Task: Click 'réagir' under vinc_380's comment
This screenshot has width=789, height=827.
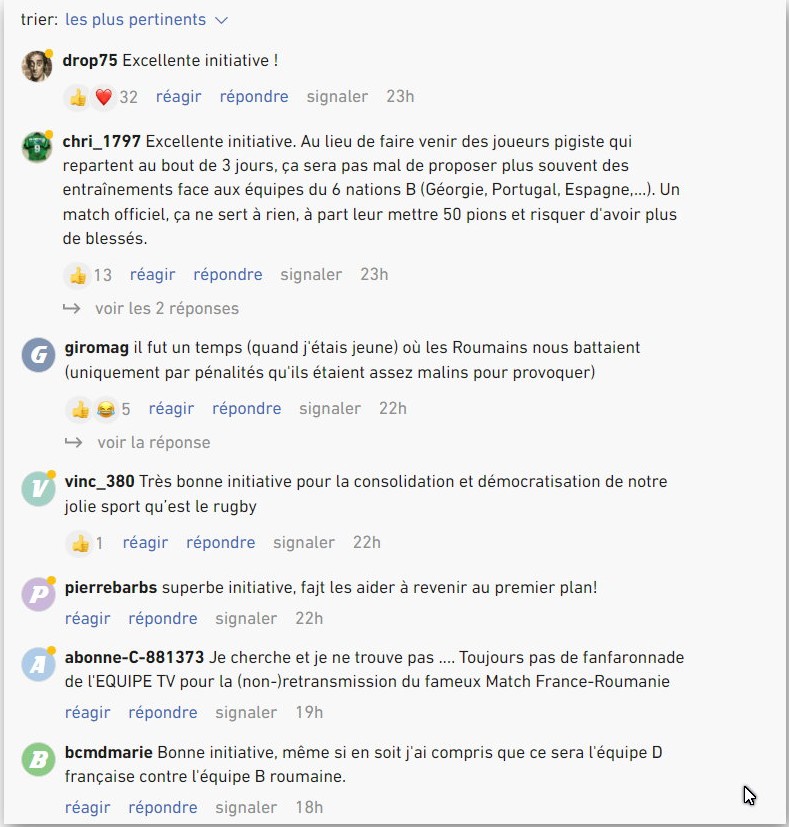Action: click(145, 543)
